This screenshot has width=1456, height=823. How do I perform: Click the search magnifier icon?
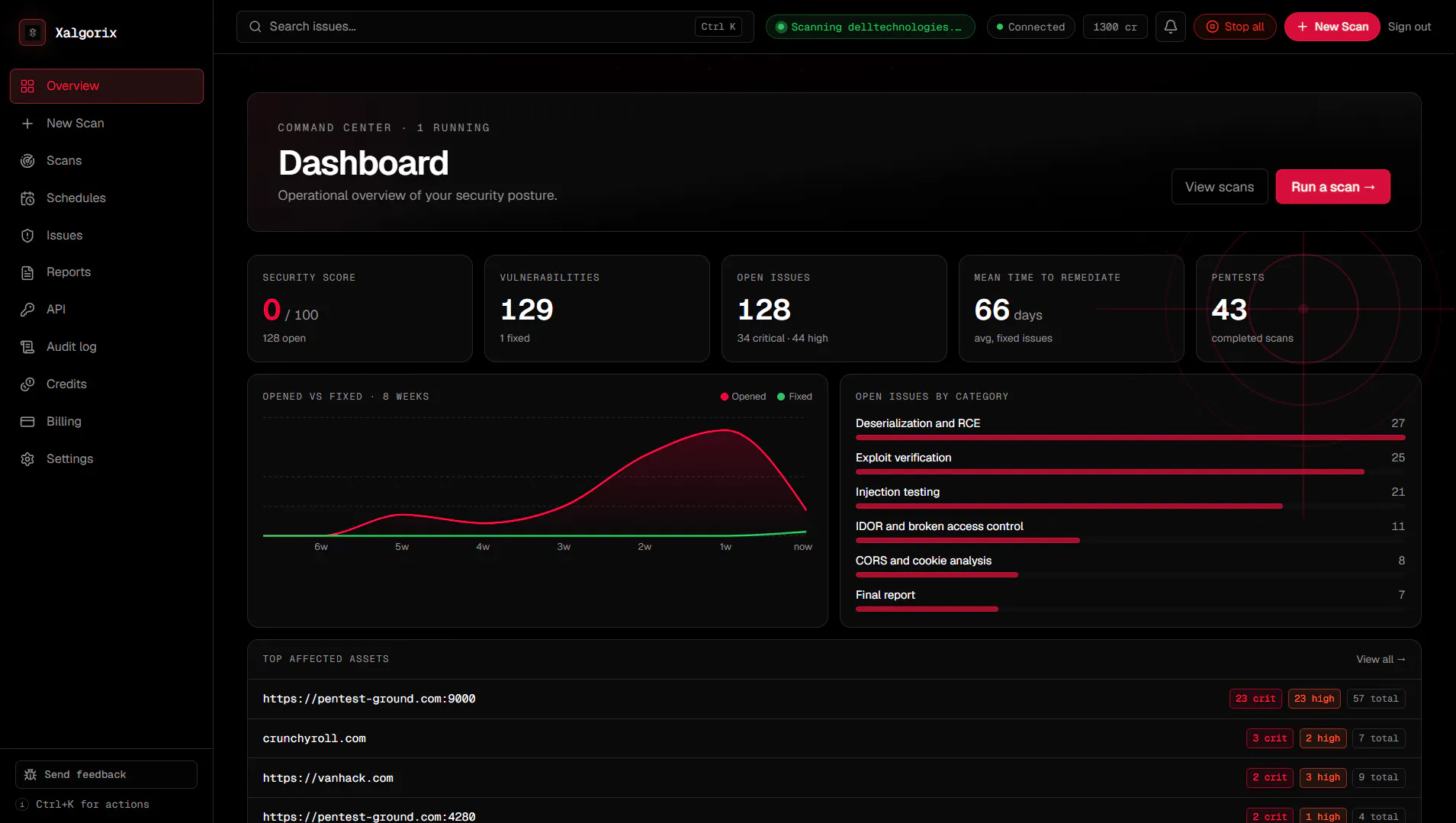tap(256, 27)
